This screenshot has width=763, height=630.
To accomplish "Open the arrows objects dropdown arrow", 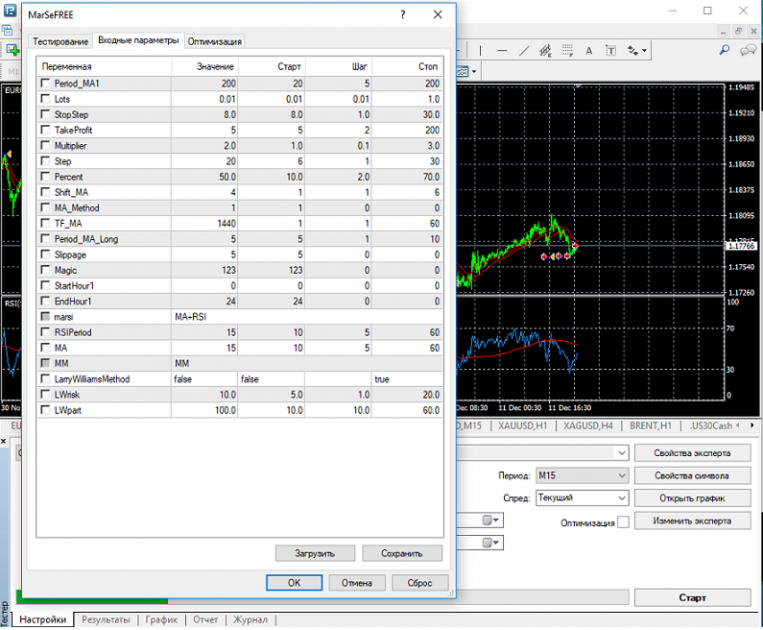I will [x=644, y=51].
